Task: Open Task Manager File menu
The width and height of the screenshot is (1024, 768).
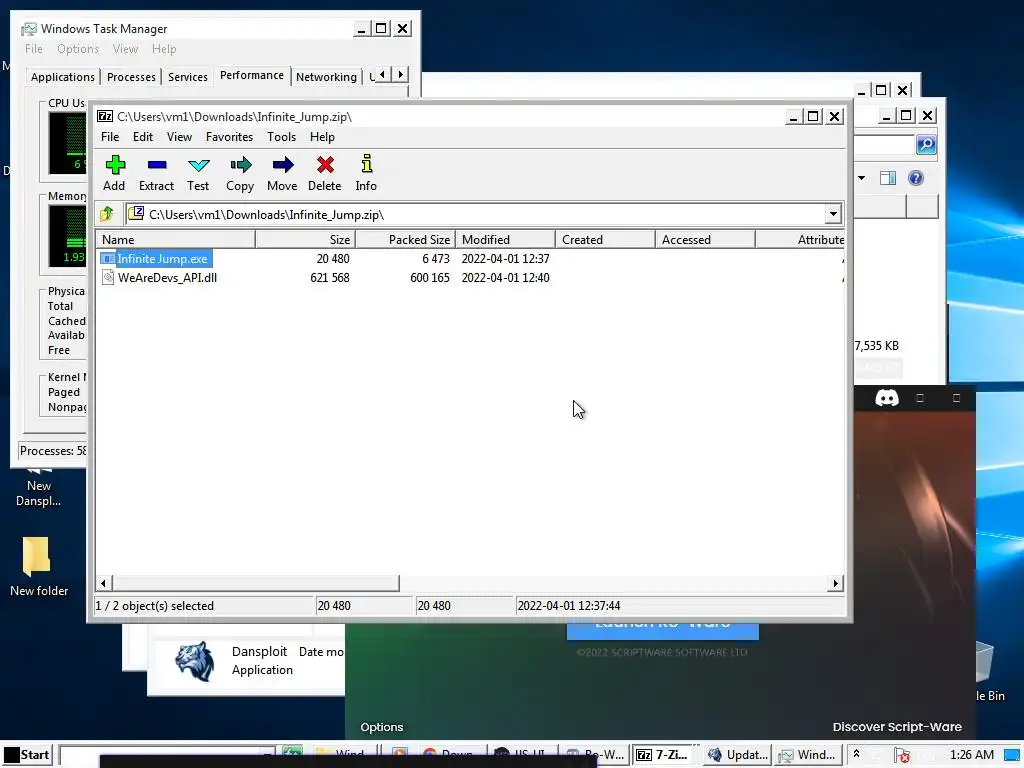Action: [x=33, y=49]
